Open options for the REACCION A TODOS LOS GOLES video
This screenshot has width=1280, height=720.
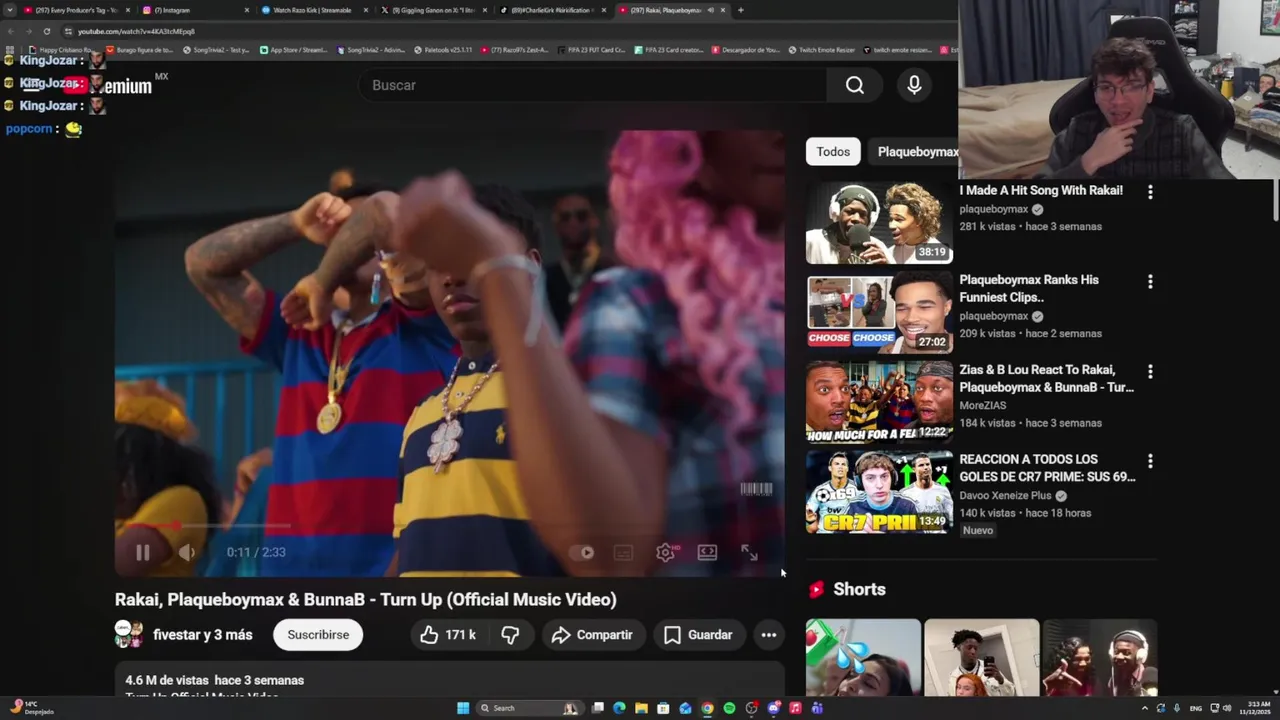pyautogui.click(x=1150, y=461)
